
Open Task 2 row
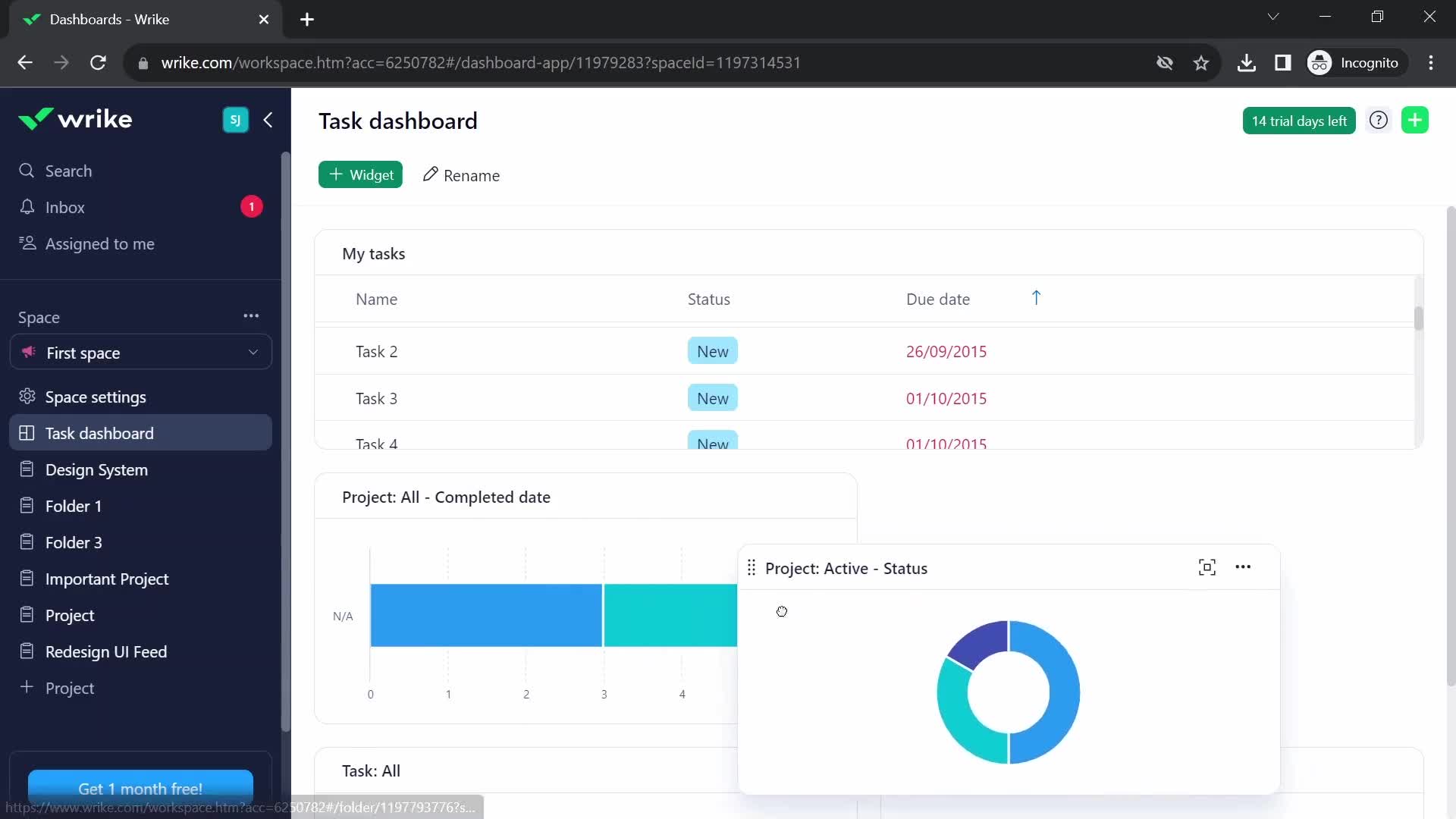[864, 351]
